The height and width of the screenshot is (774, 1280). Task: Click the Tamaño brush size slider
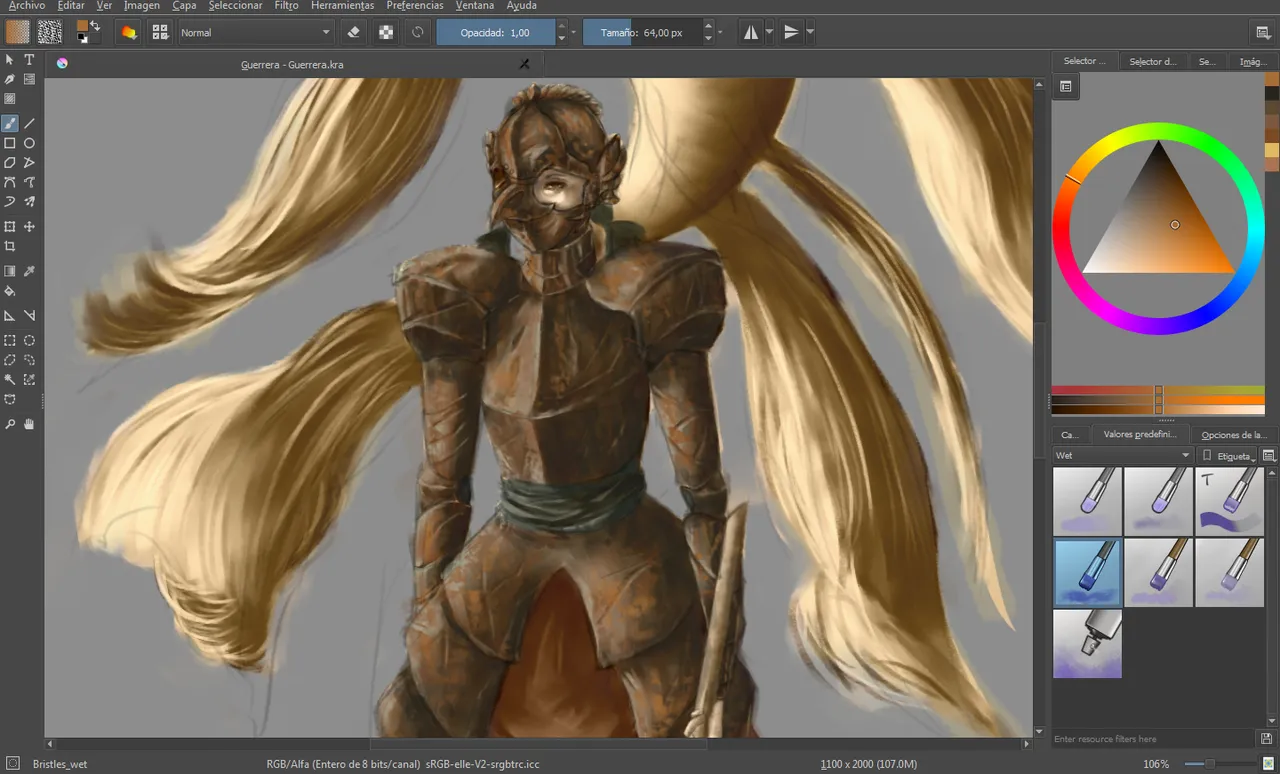pyautogui.click(x=642, y=32)
